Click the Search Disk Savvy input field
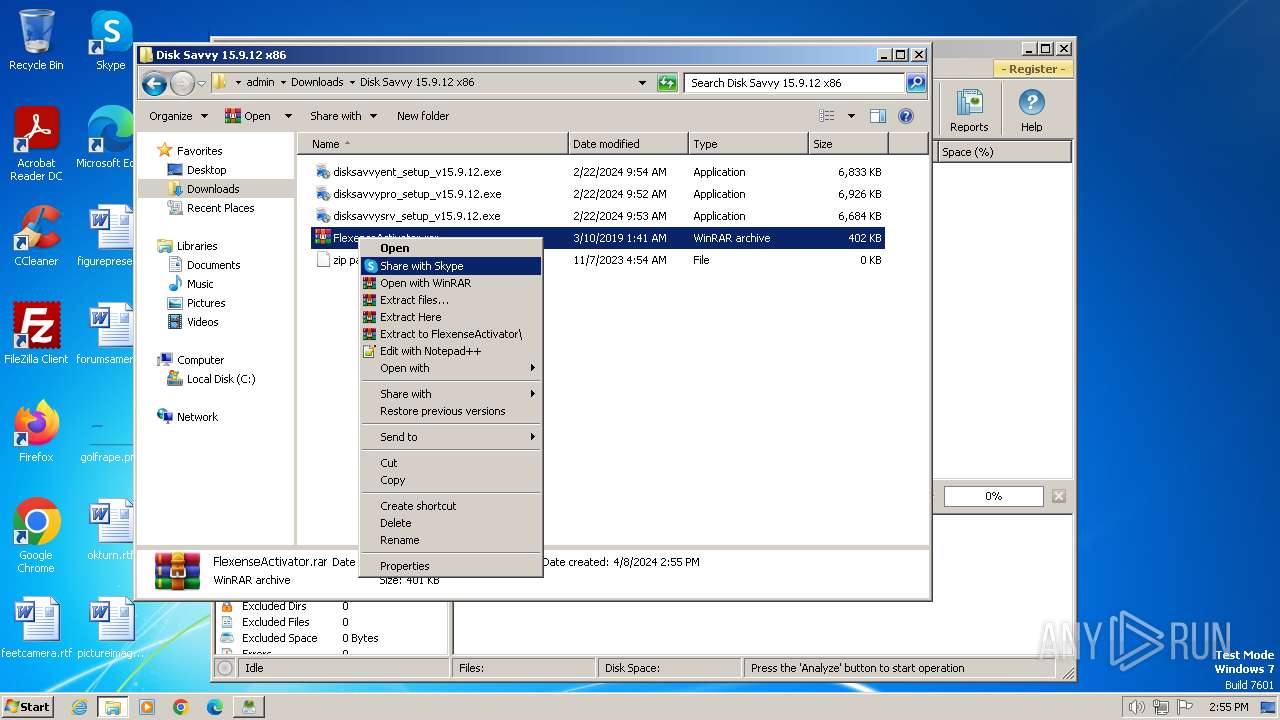 click(795, 83)
